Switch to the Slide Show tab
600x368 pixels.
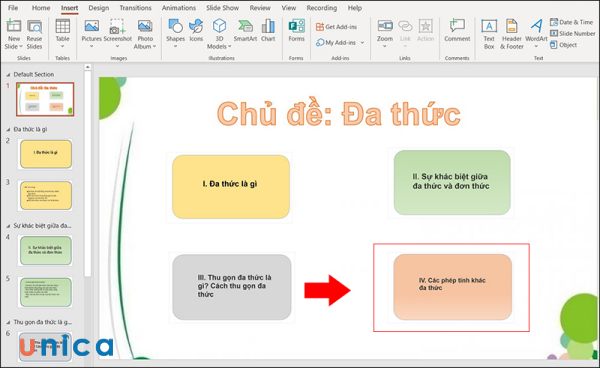pos(222,8)
